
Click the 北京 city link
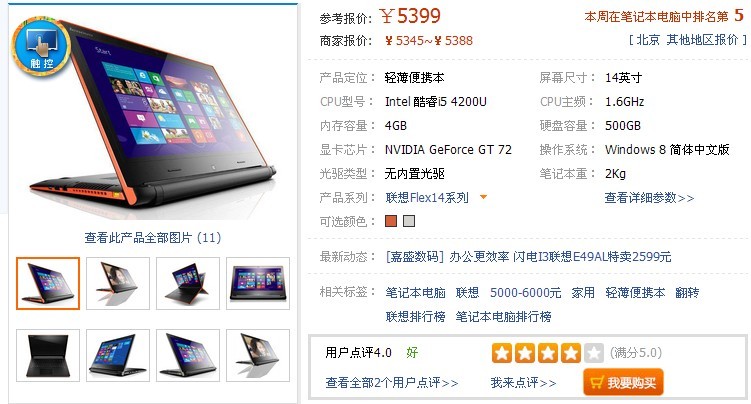tap(648, 40)
